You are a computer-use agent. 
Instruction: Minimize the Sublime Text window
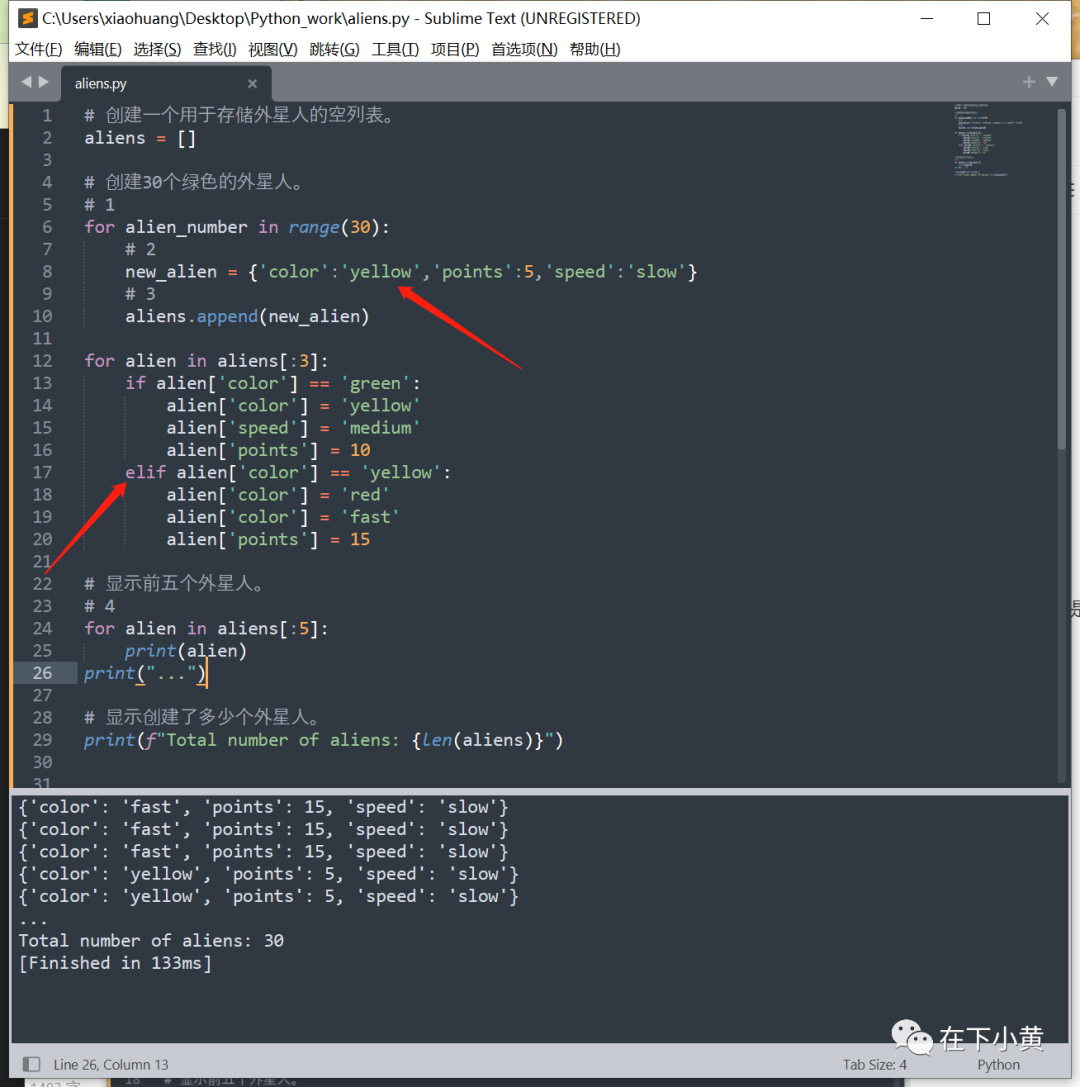(926, 19)
